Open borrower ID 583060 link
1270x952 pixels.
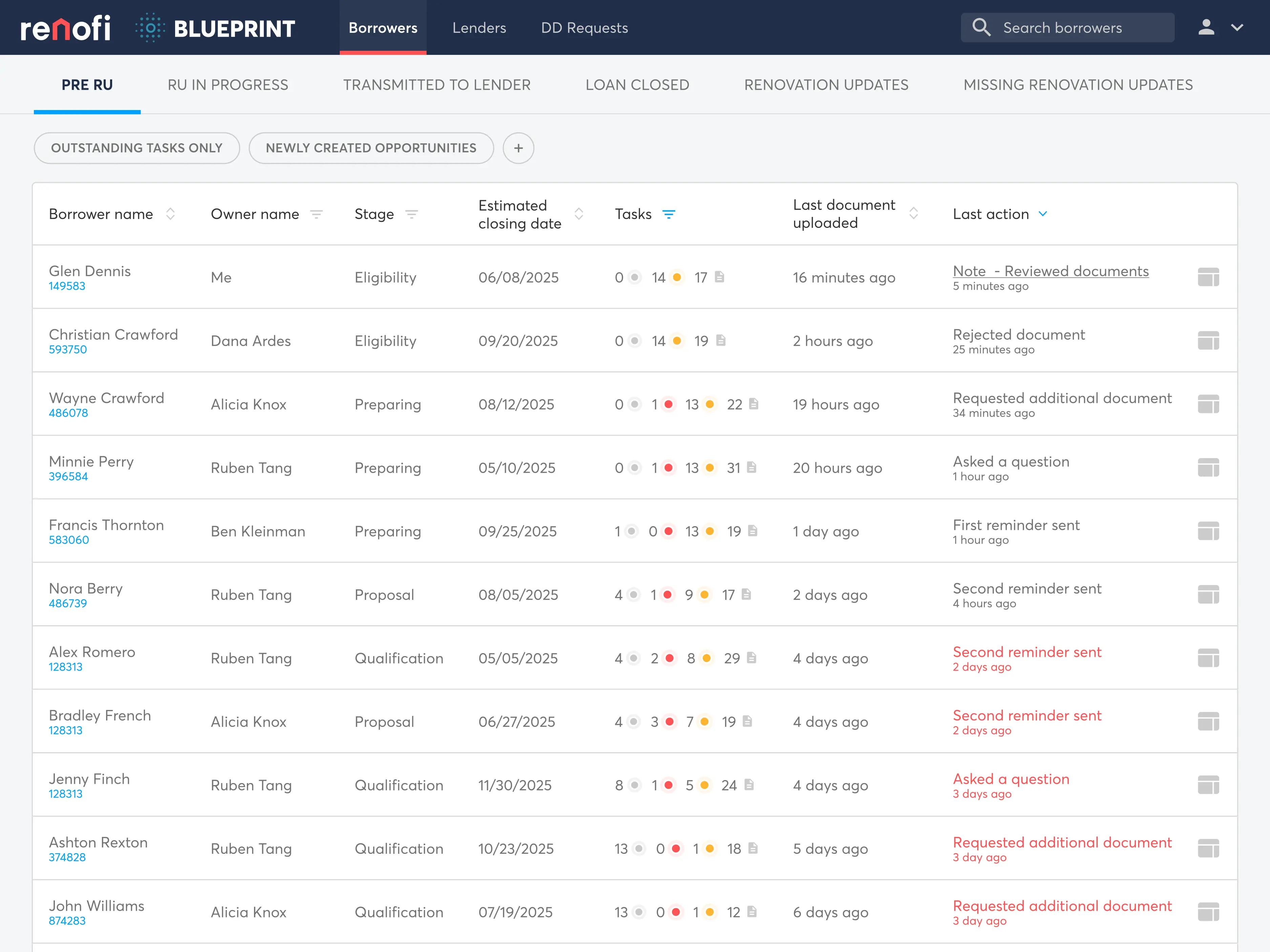click(69, 540)
